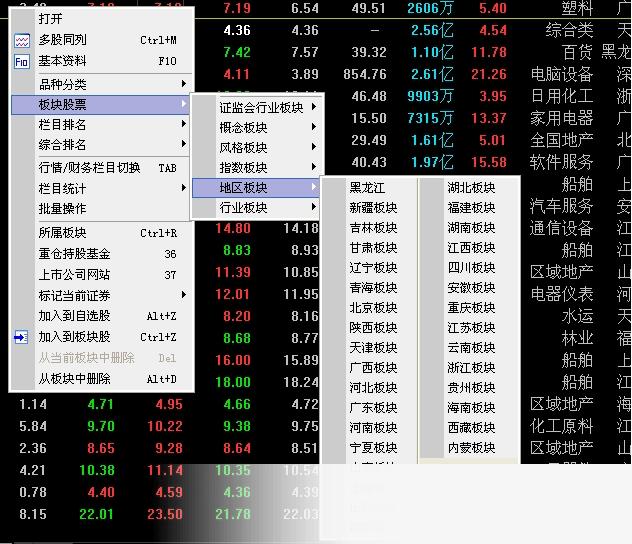Select 福建板块 region

pos(469,208)
